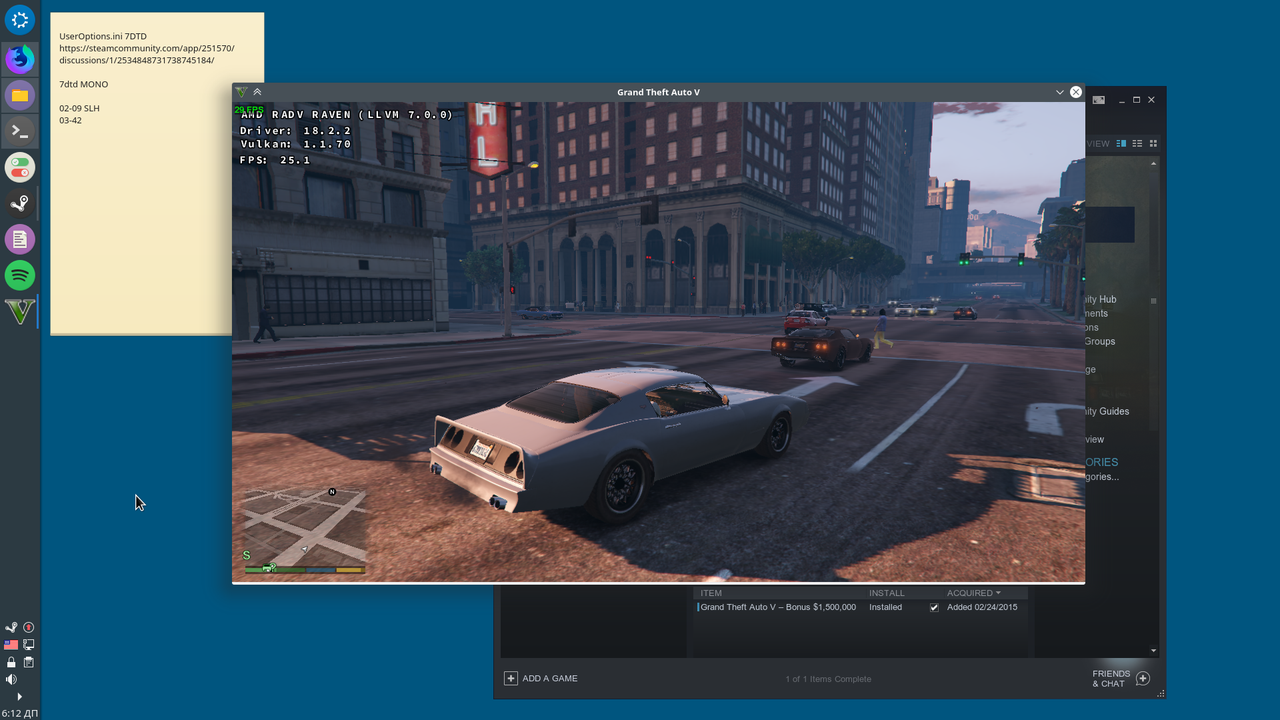Screen dimensions: 1280x720
Task: Click the '1 of 1 Items Complete' status
Action: (x=828, y=679)
